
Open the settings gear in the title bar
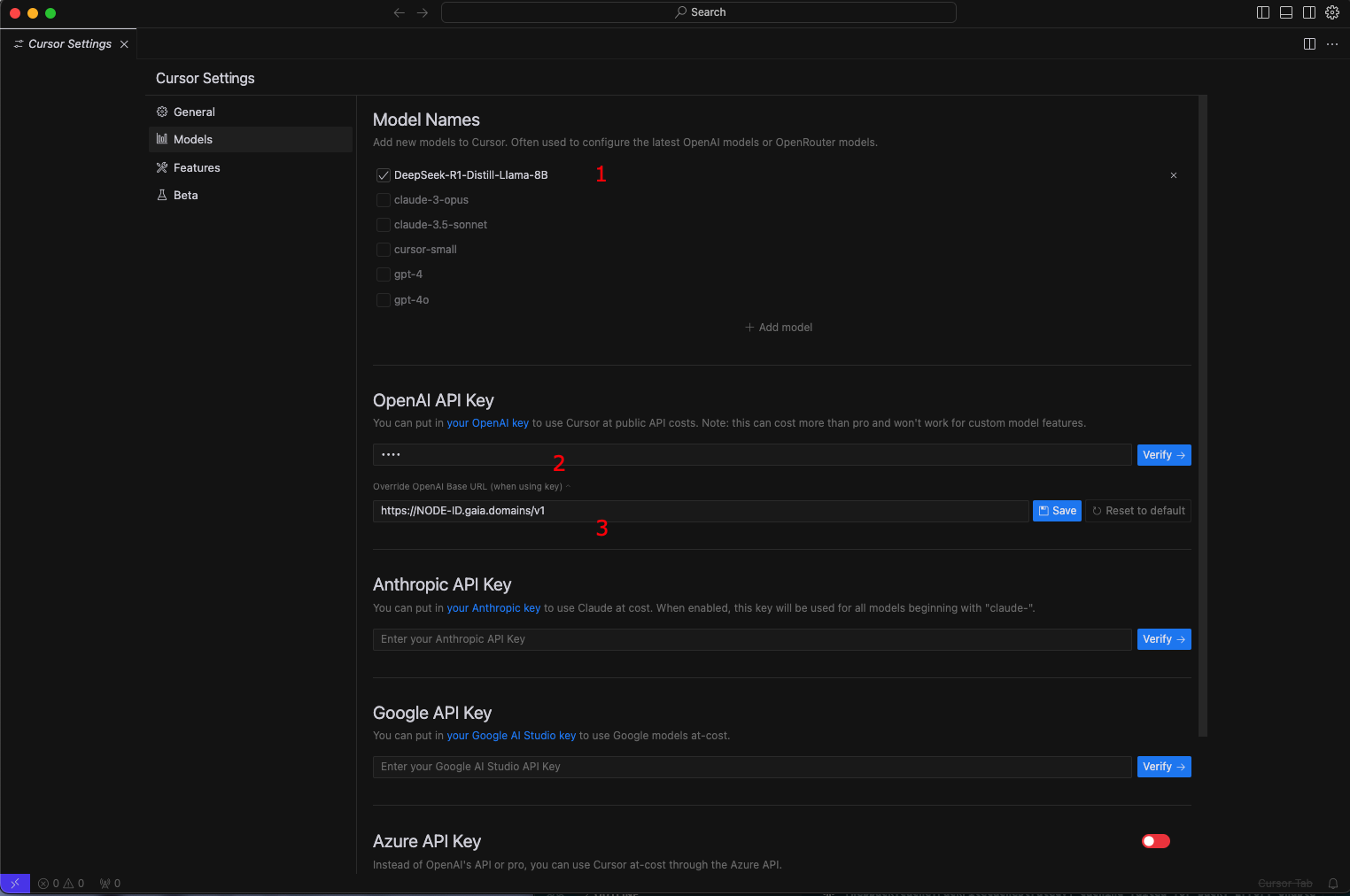1332,12
